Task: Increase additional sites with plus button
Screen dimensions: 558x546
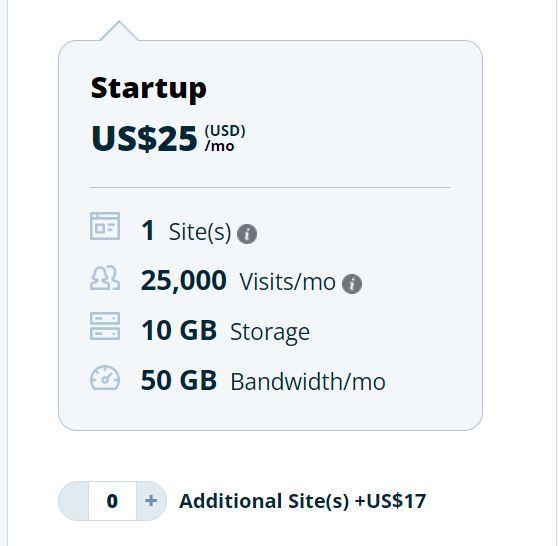Action: (151, 501)
